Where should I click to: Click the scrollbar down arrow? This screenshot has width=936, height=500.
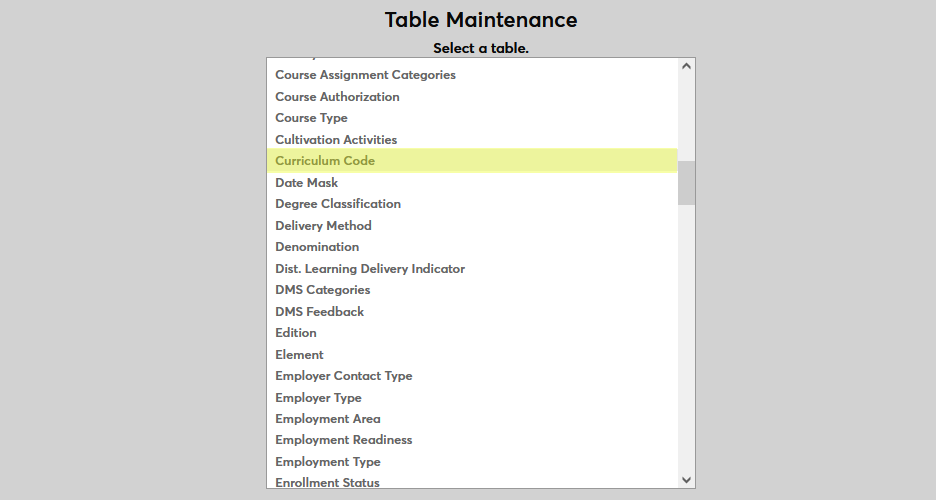(686, 480)
